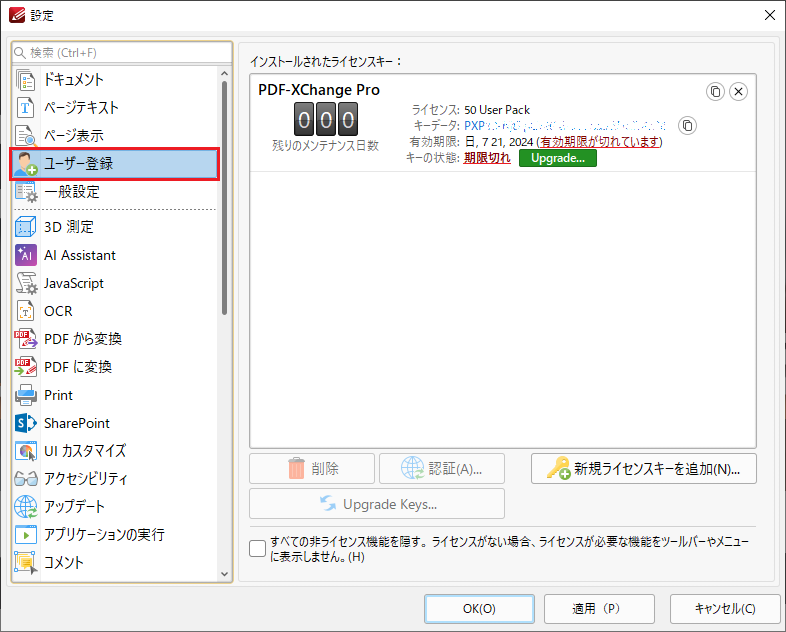Screen dimensions: 786x632
Task: Click the category list scrollbar thumb
Action: click(x=224, y=198)
